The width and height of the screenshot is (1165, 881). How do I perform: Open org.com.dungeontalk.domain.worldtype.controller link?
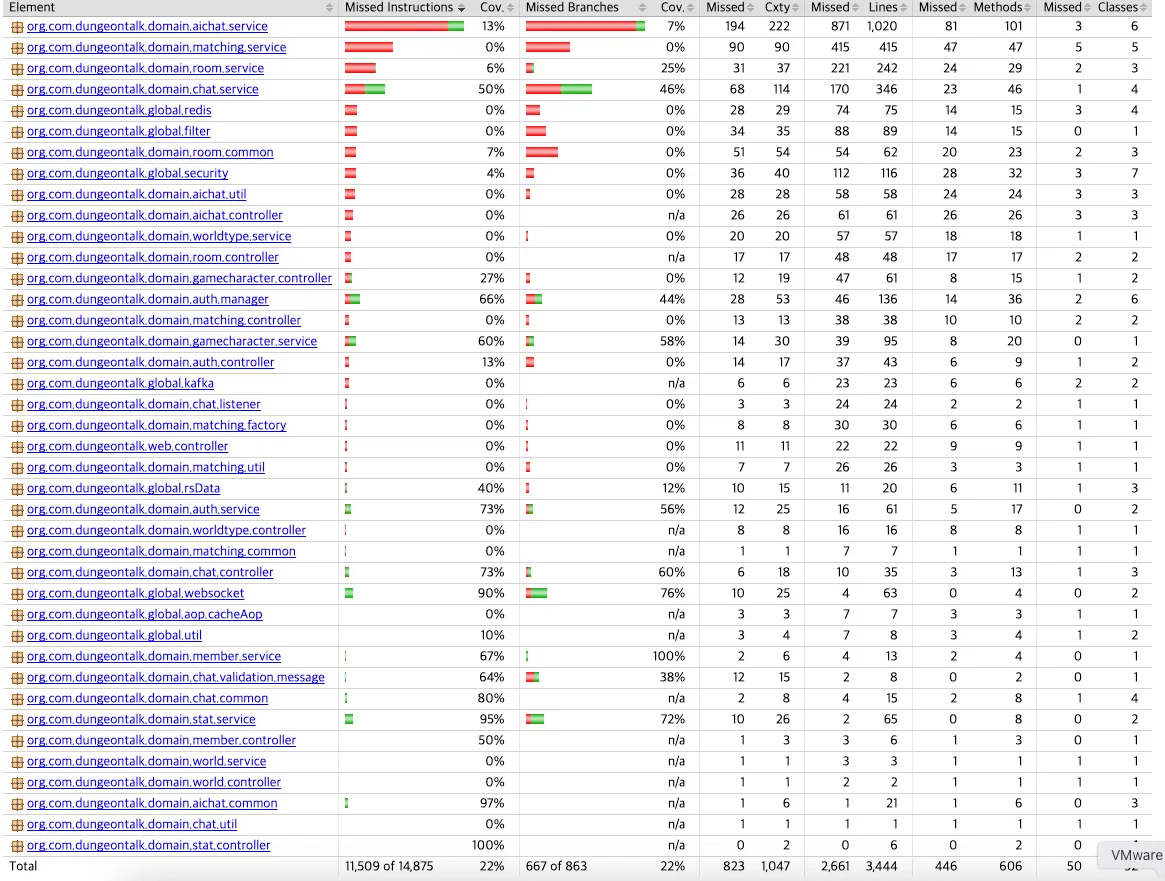pos(166,530)
